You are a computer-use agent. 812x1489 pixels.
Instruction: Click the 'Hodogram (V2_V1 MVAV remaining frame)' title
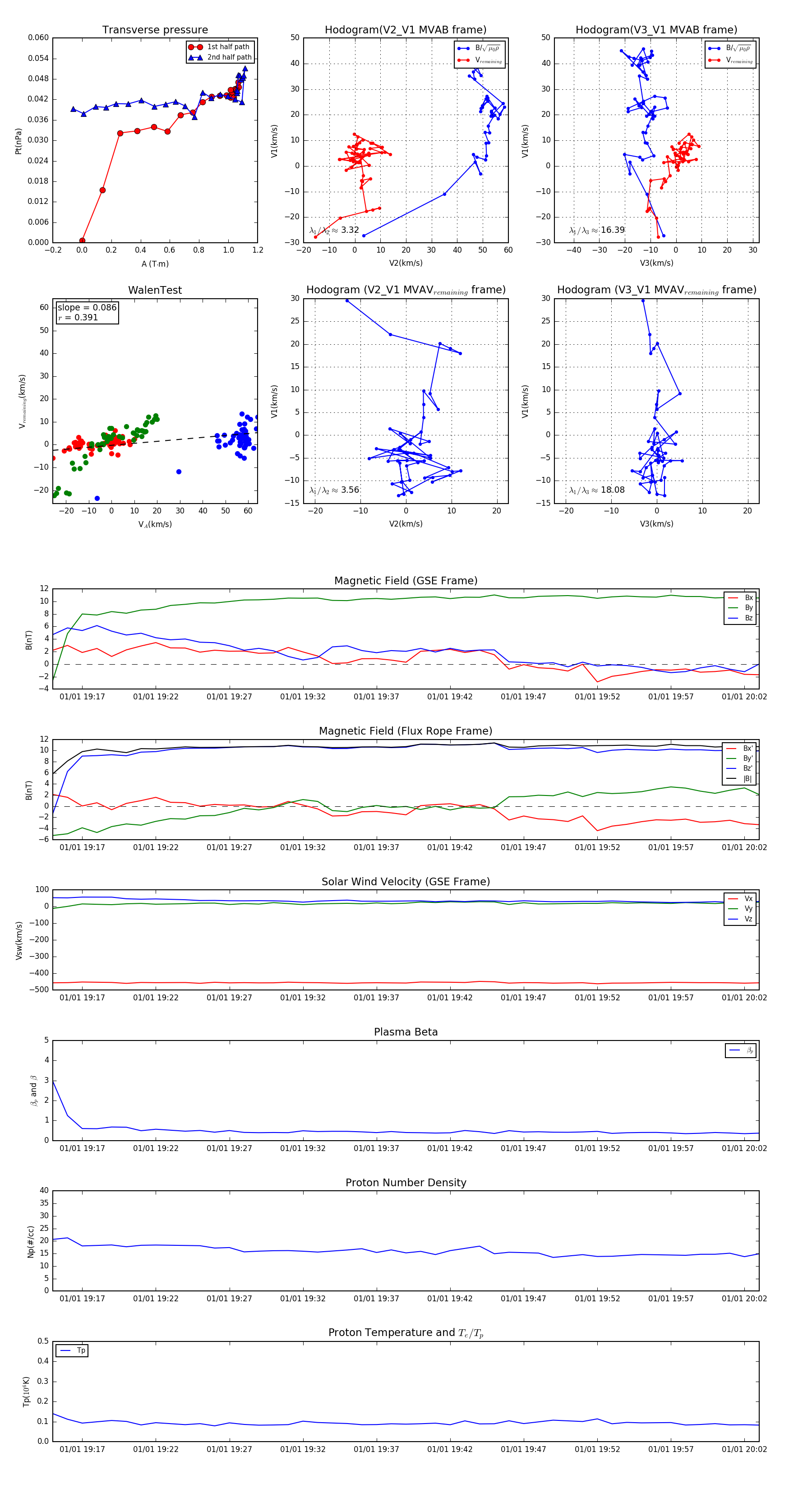(406, 290)
